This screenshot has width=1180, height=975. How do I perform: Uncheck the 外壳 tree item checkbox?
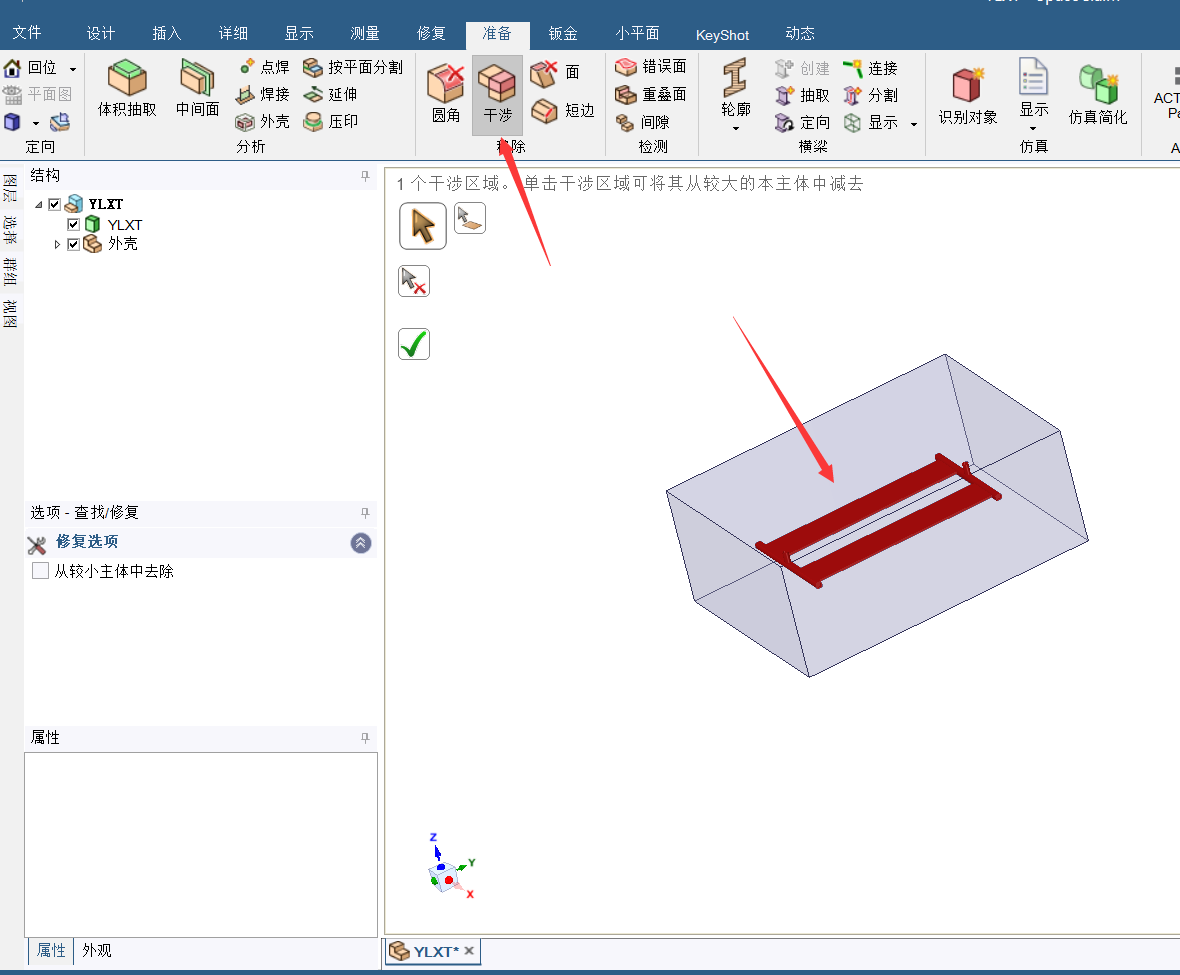pos(73,244)
